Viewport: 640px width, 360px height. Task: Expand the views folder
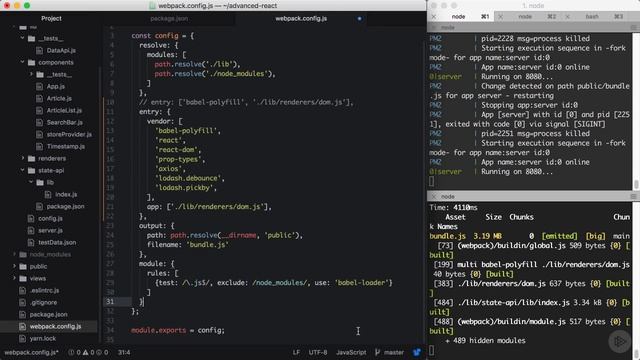pos(14,278)
